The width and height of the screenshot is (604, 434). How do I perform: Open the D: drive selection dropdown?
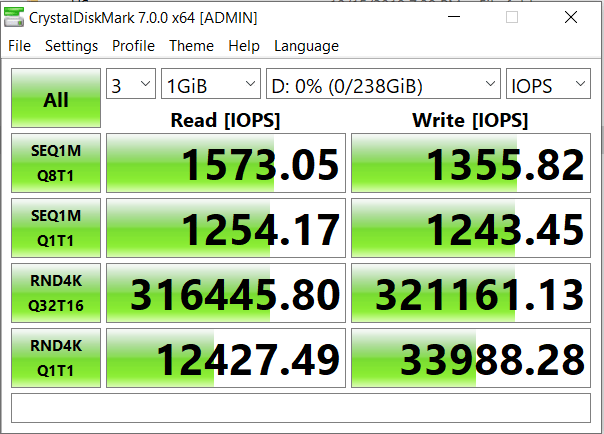tap(383, 84)
